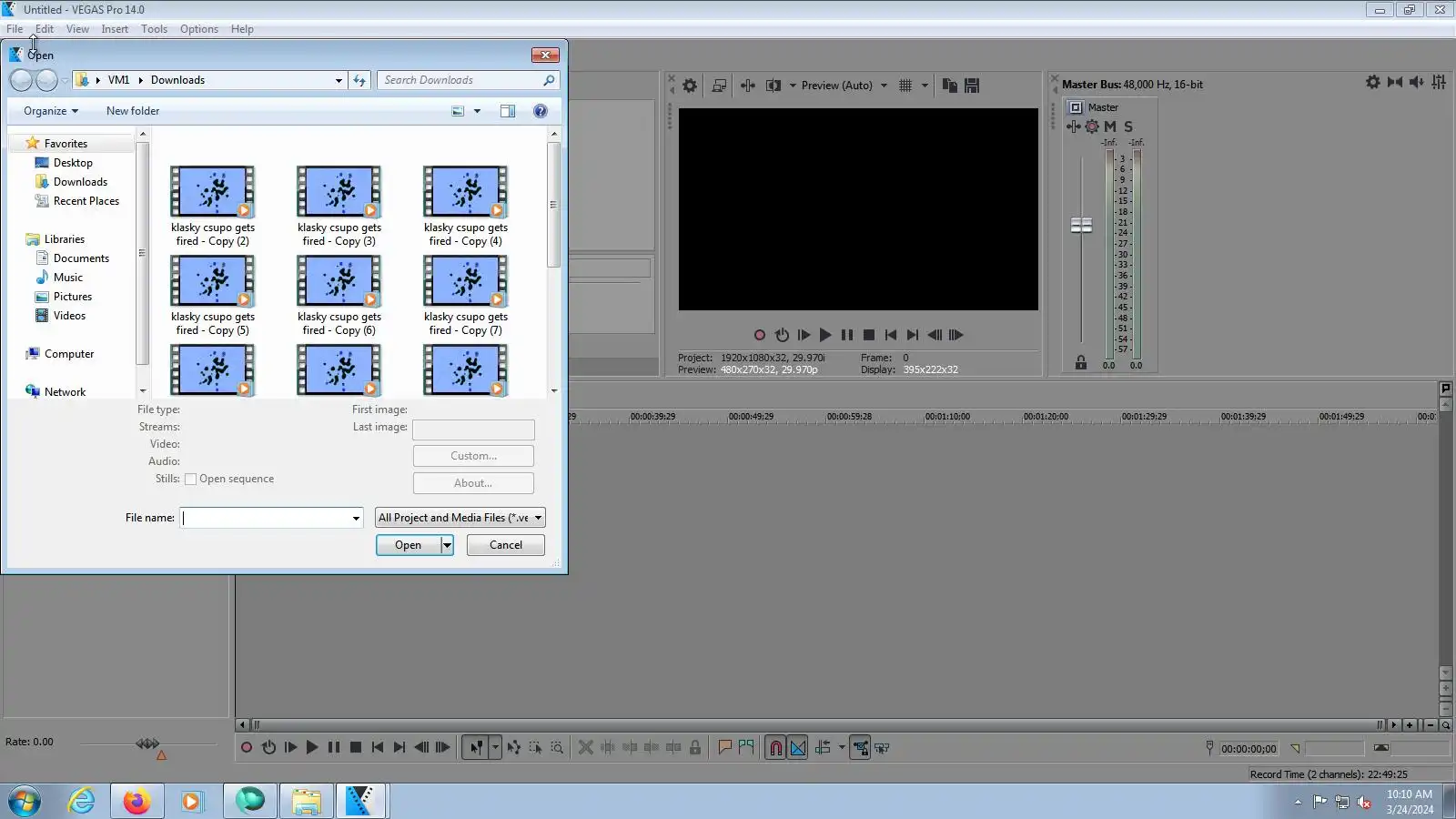The image size is (1456, 819).
Task: Select the Normal Edit Tool
Action: [475, 748]
